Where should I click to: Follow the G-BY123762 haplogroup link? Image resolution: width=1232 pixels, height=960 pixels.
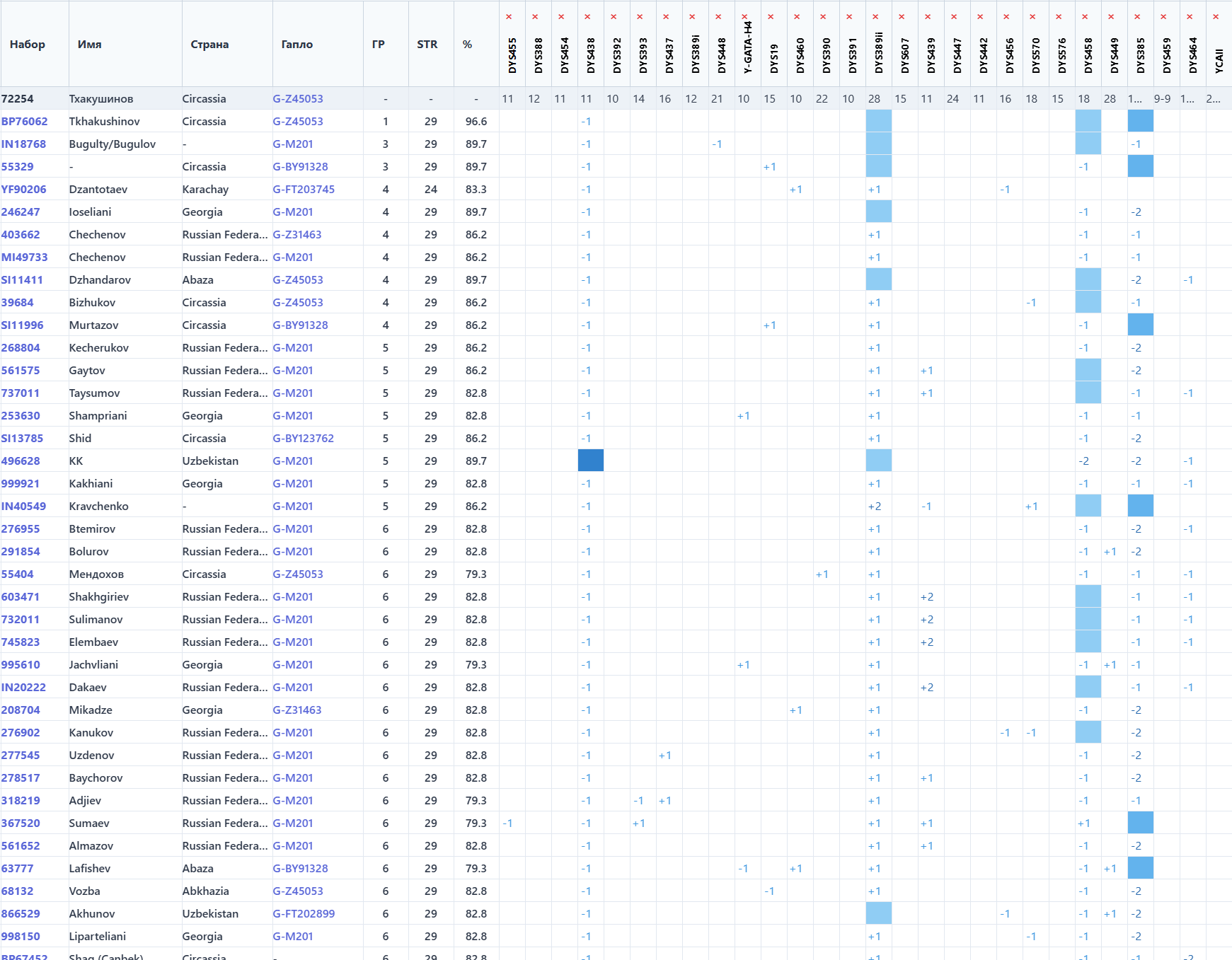304,439
